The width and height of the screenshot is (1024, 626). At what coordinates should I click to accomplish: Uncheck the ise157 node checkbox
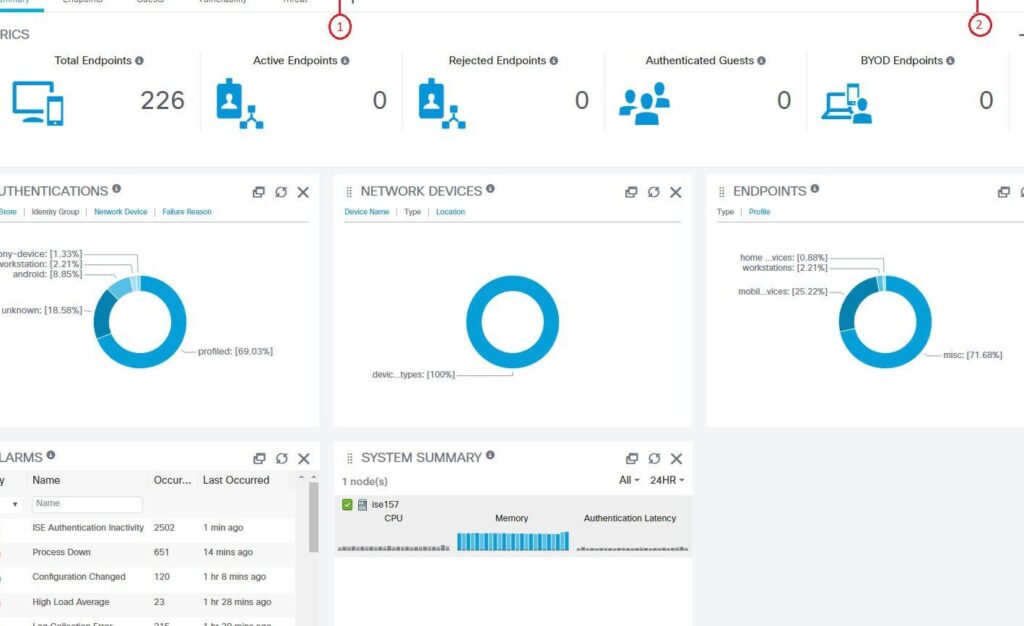[x=347, y=505]
